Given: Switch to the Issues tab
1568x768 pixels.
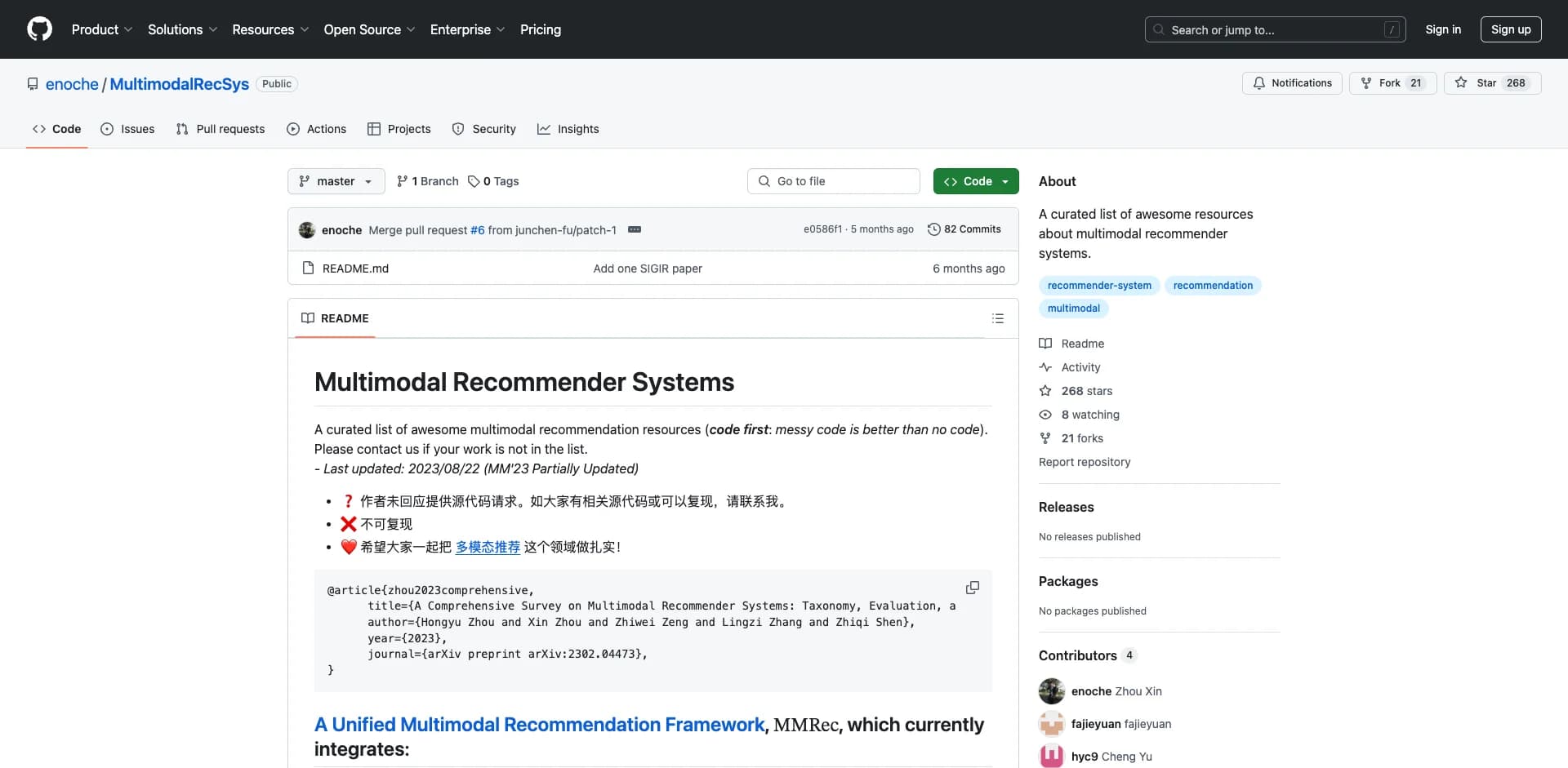Looking at the screenshot, I should click(127, 129).
